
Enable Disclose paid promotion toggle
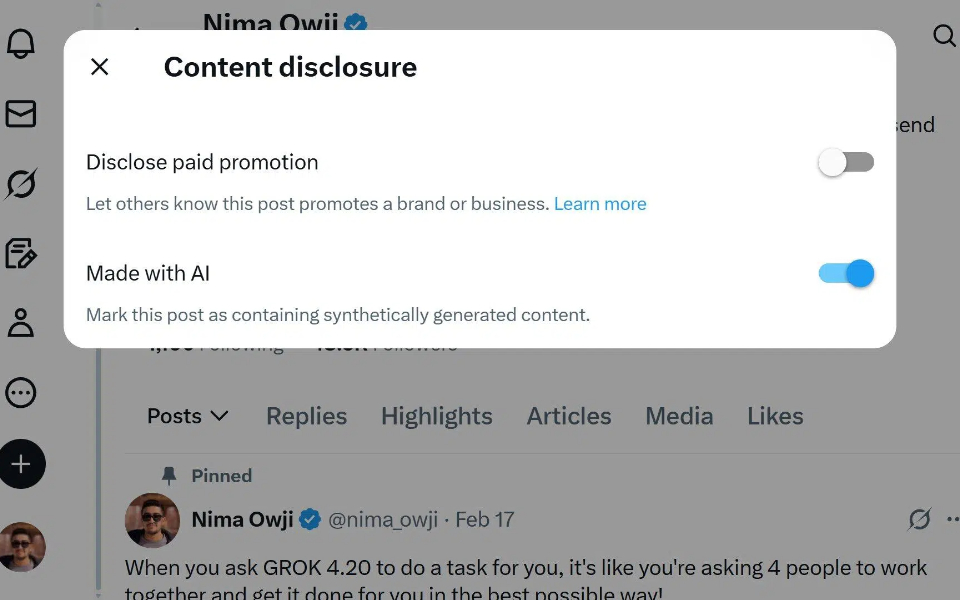[x=846, y=162]
